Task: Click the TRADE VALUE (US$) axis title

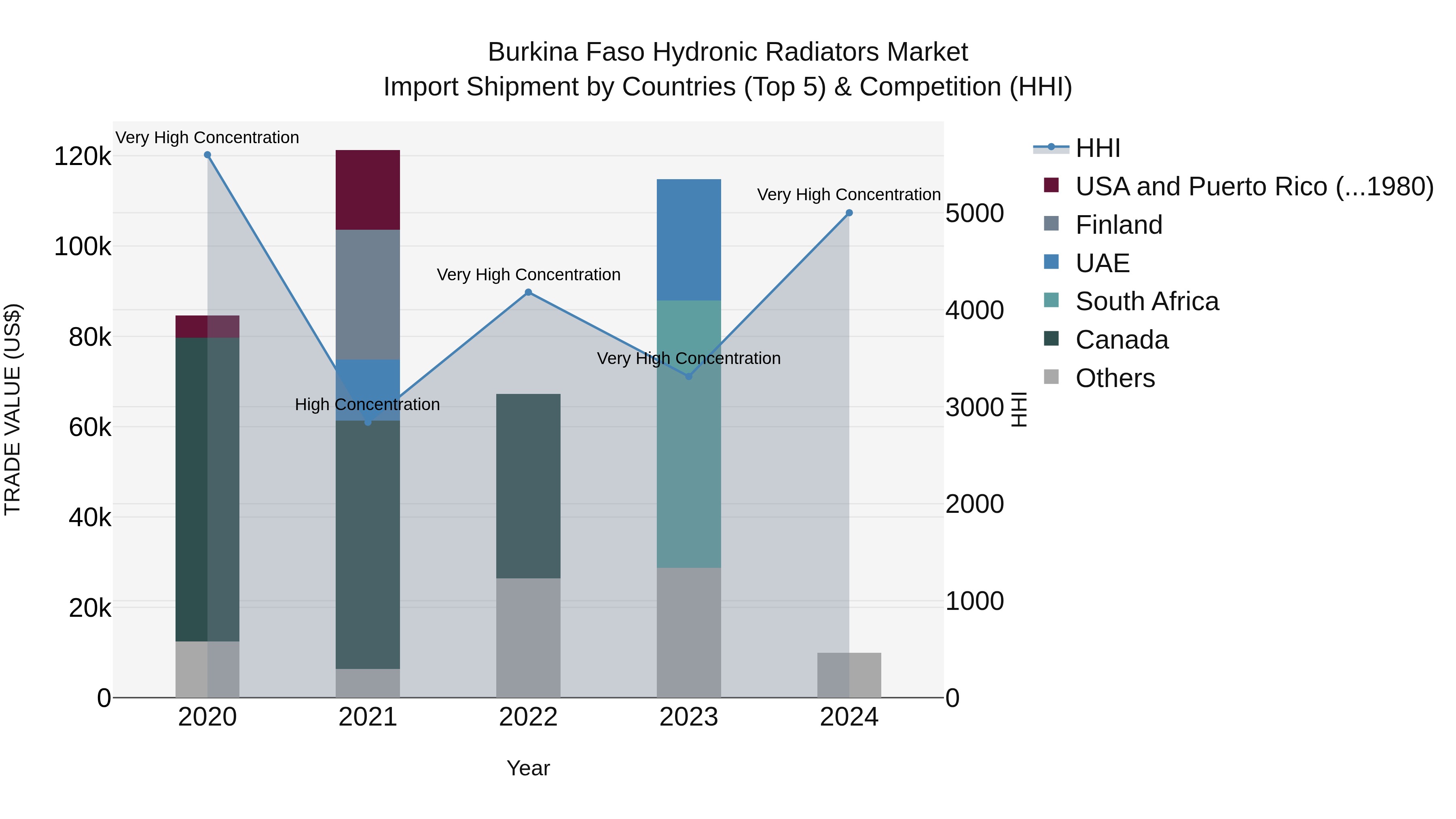Action: point(13,409)
